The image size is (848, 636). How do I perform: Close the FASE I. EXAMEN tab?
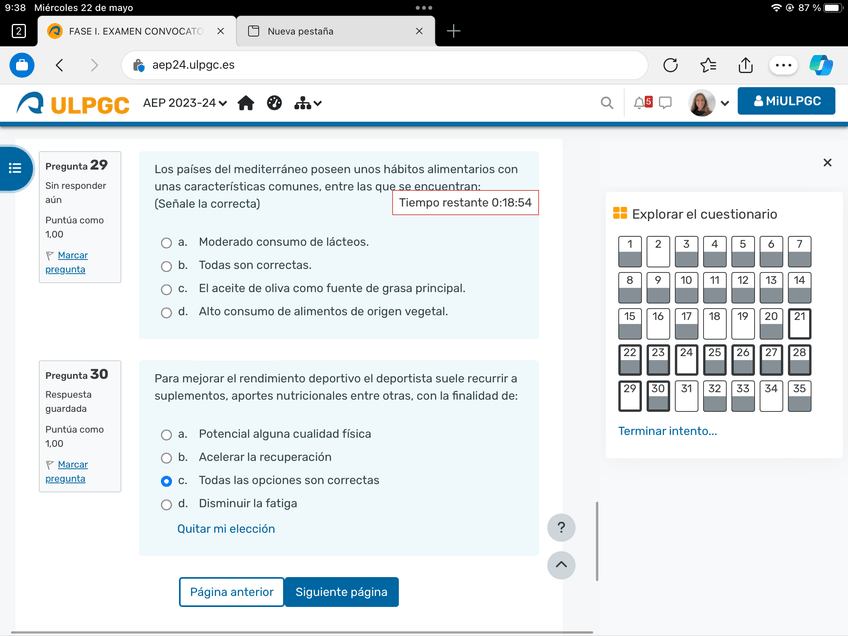[221, 31]
